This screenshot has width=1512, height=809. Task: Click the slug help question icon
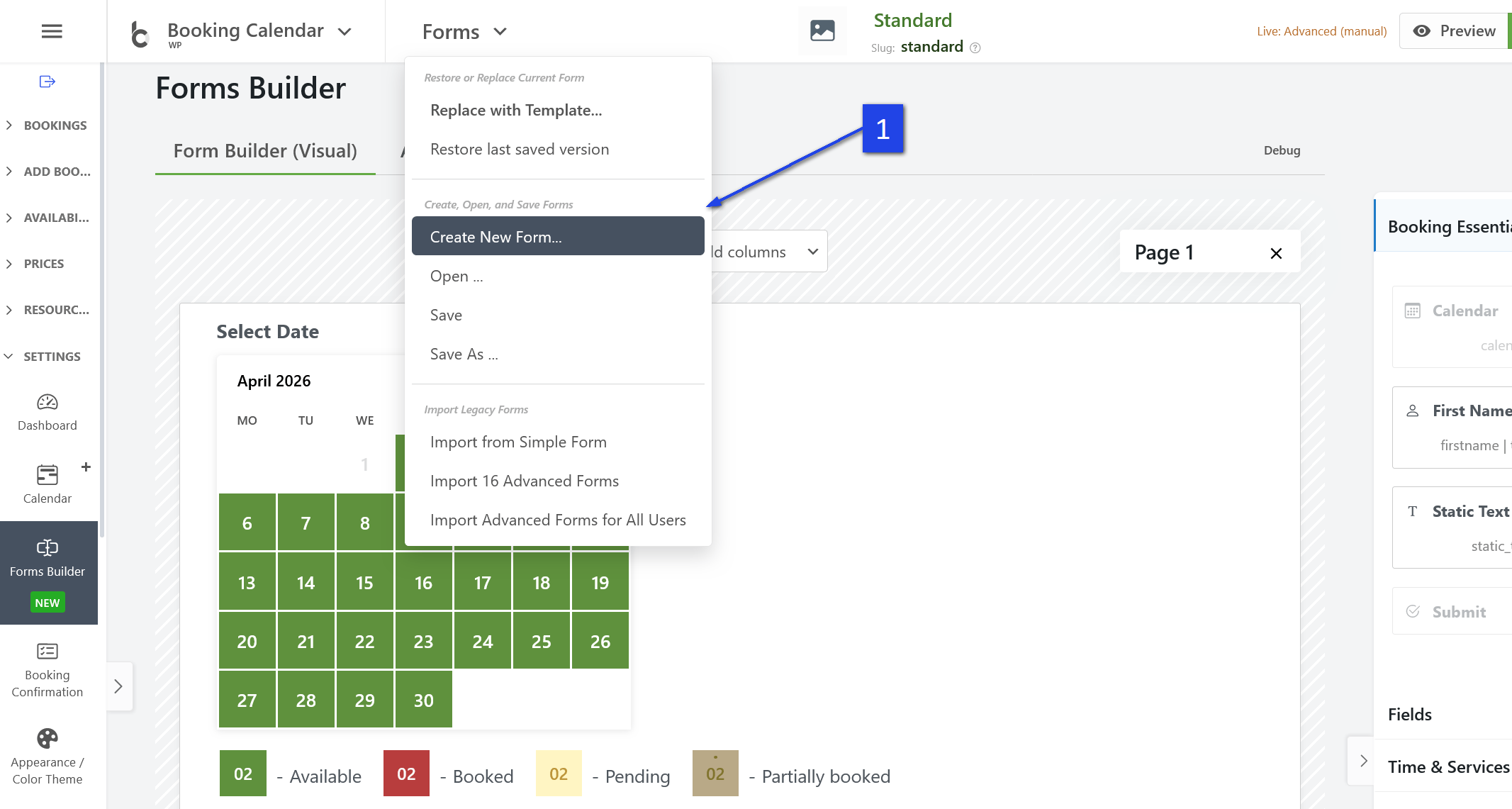tap(975, 48)
